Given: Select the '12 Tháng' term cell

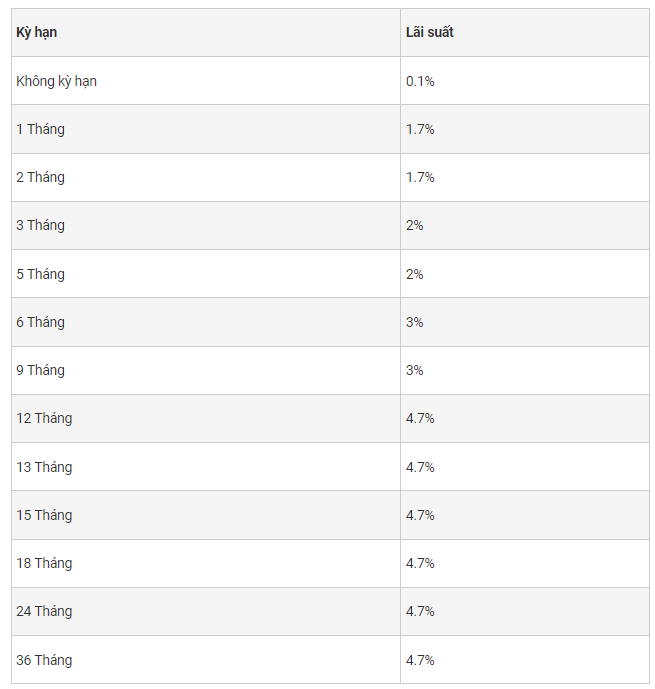Looking at the screenshot, I should pos(206,418).
